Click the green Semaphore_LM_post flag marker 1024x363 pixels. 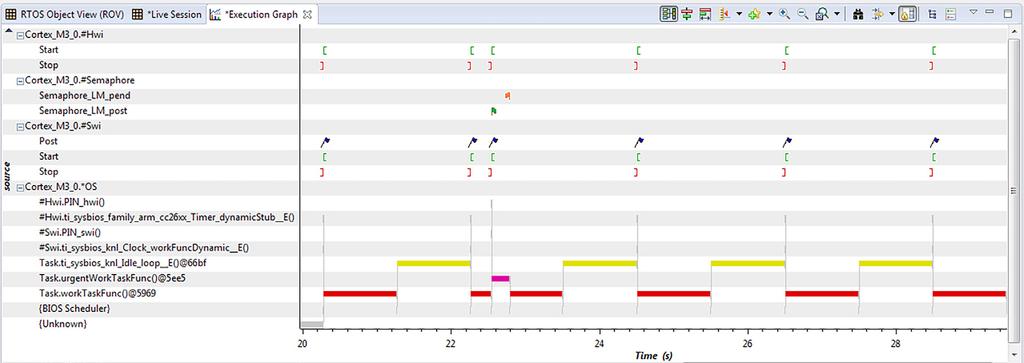point(494,111)
